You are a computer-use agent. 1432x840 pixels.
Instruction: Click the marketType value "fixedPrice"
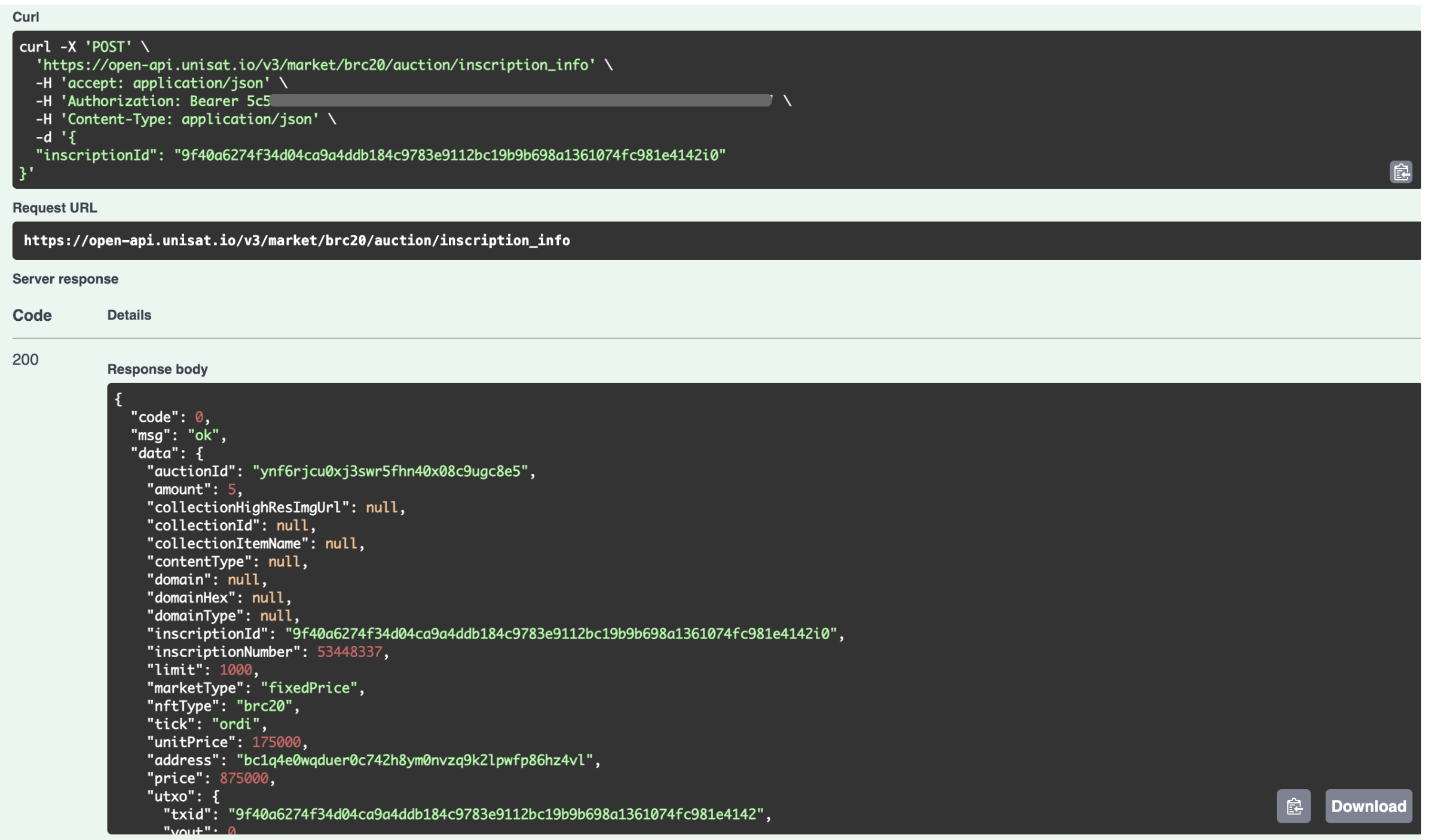[308, 687]
